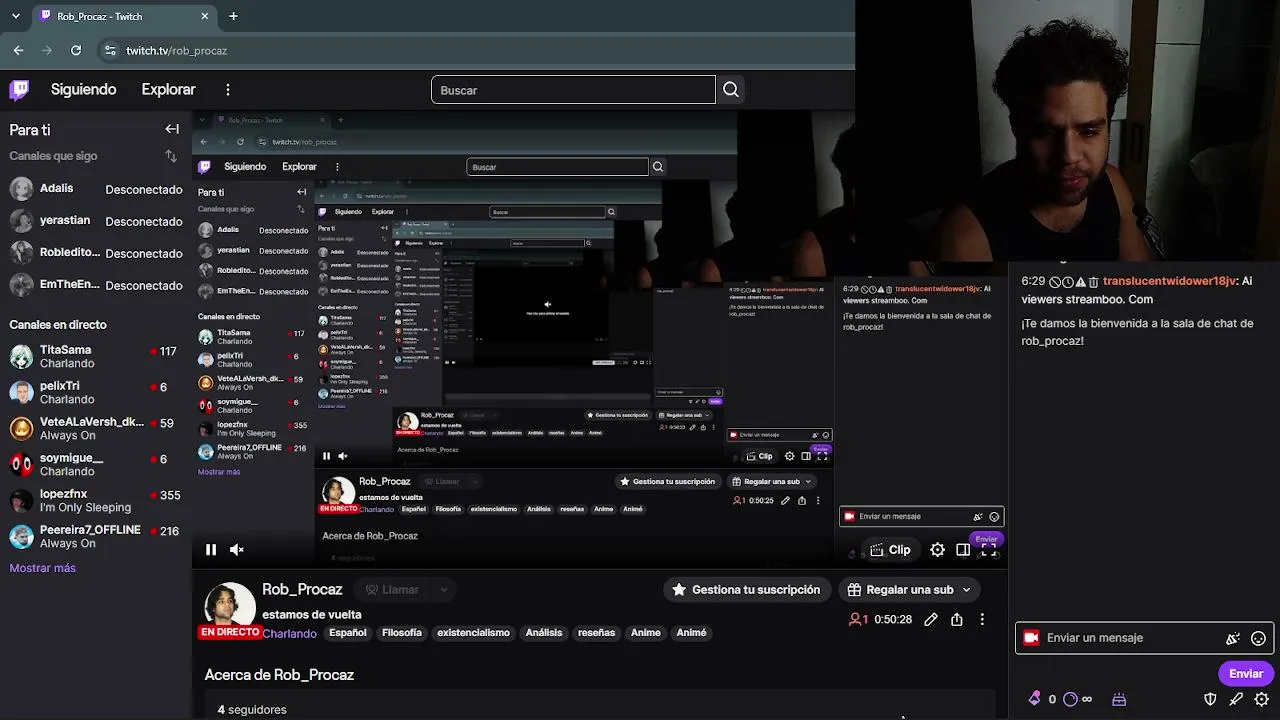Click the Gestiona tu suscripción button
The image size is (1280, 720).
pos(746,590)
